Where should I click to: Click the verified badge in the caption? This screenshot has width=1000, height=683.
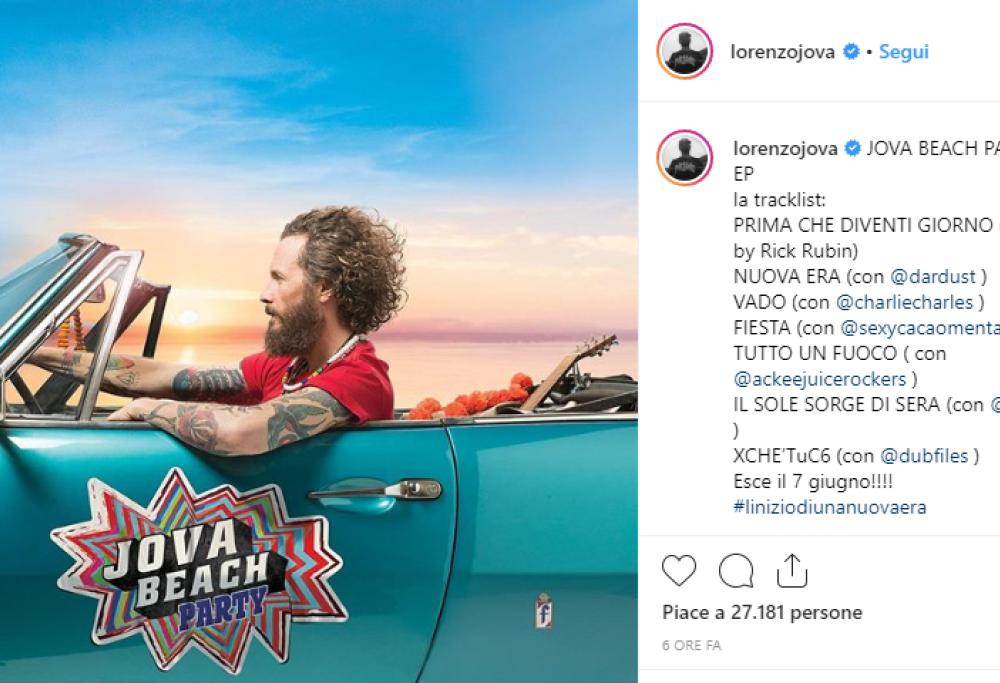click(853, 149)
